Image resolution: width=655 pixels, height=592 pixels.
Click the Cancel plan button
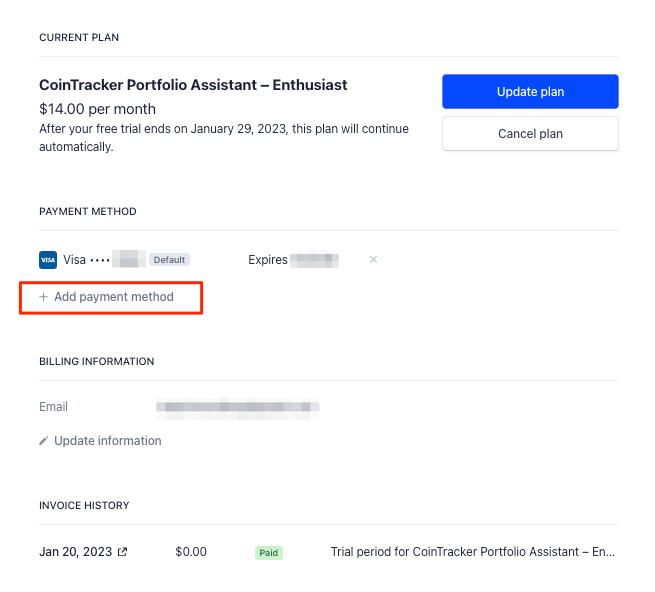(530, 134)
